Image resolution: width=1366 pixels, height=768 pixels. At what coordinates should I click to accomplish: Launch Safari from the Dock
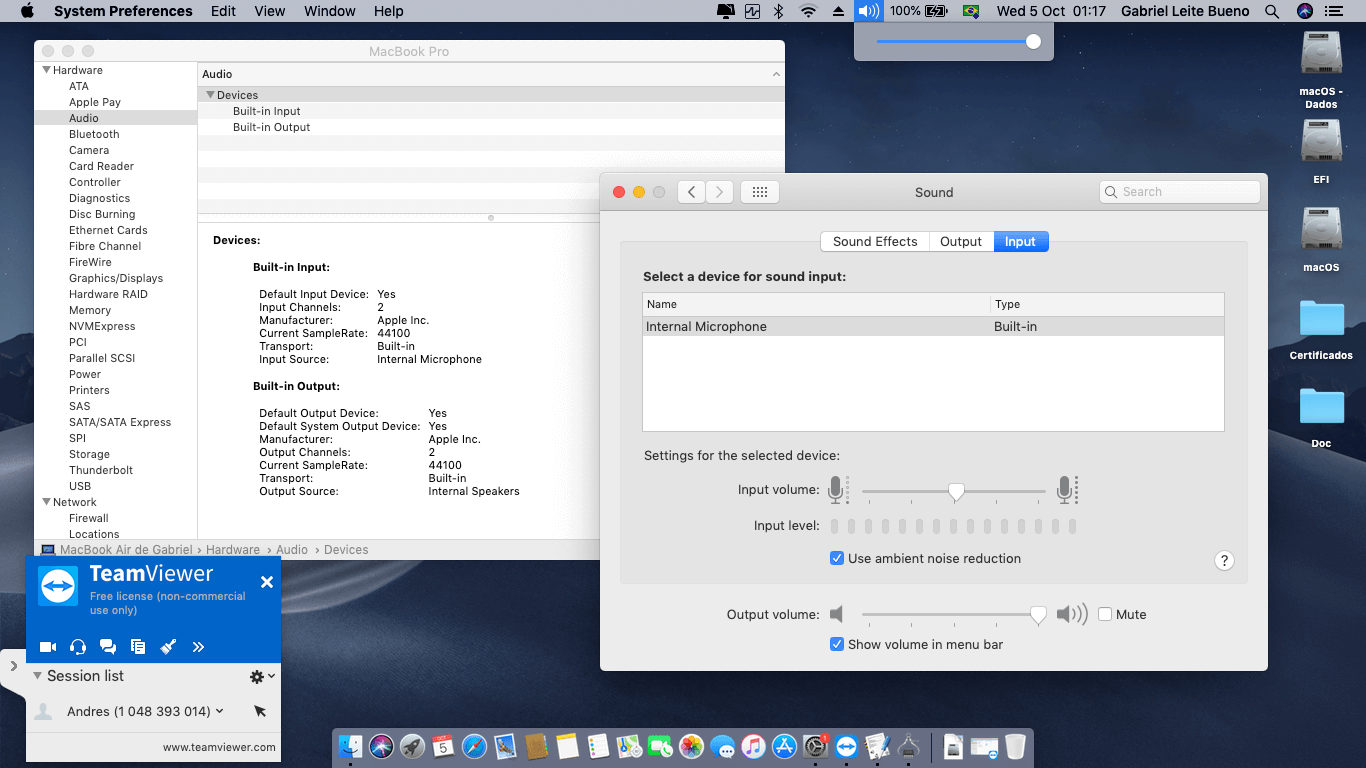[x=474, y=746]
